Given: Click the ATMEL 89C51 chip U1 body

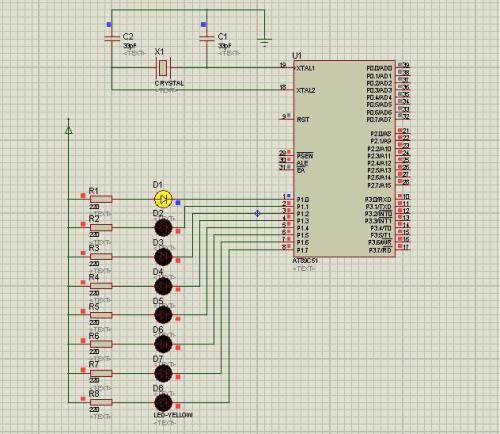Looking at the screenshot, I should [x=344, y=159].
